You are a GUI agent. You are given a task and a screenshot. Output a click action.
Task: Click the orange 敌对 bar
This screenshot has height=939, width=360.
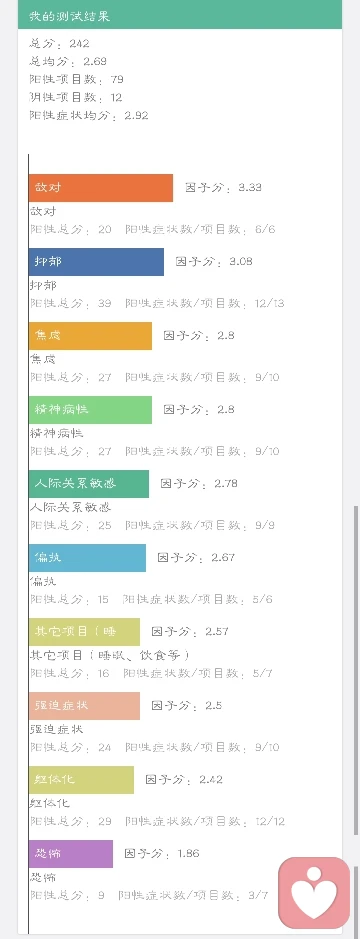coord(101,187)
